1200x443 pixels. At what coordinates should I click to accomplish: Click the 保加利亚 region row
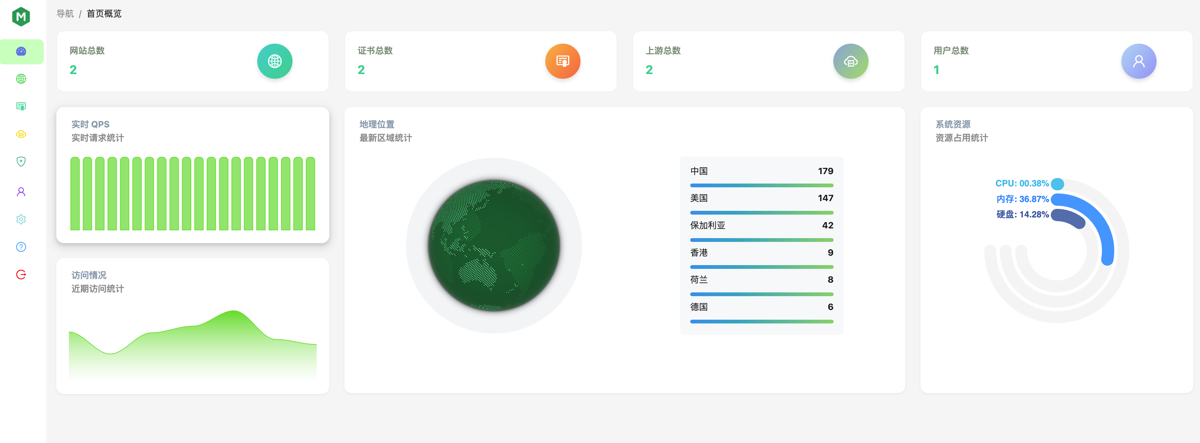(x=762, y=225)
